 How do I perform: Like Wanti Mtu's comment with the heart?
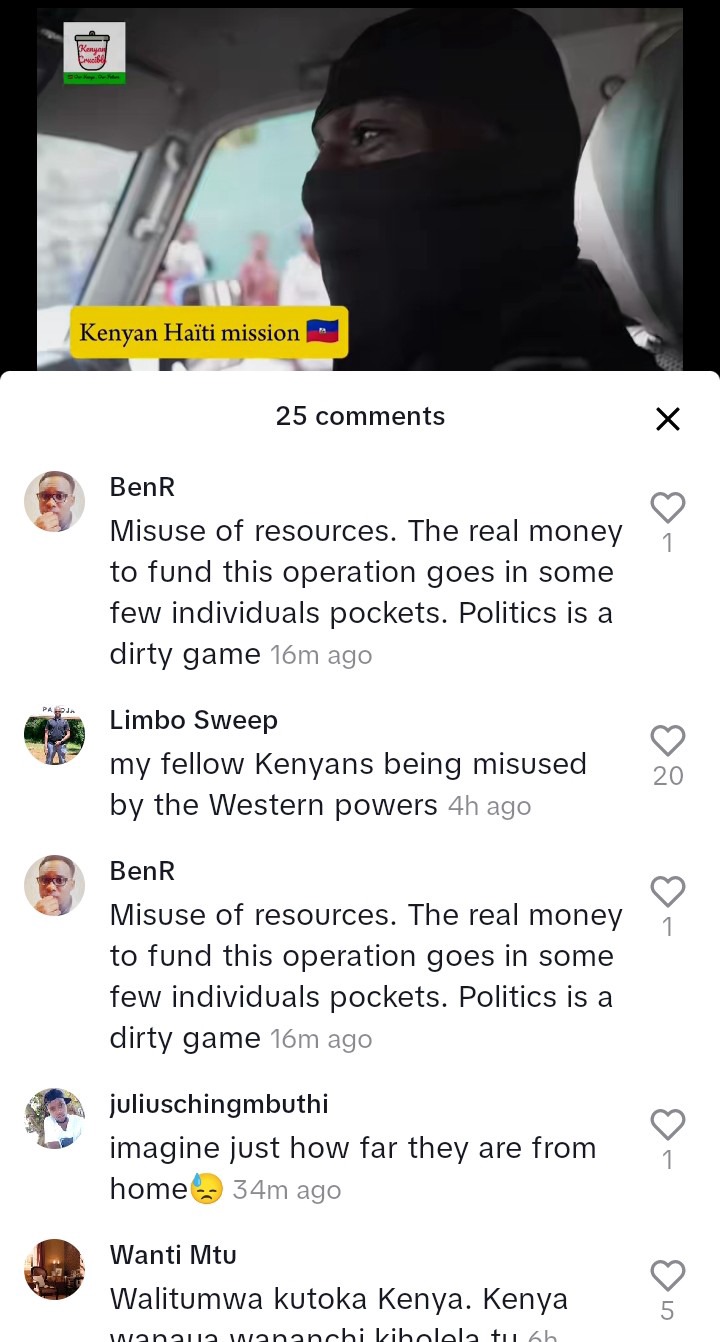(668, 1276)
